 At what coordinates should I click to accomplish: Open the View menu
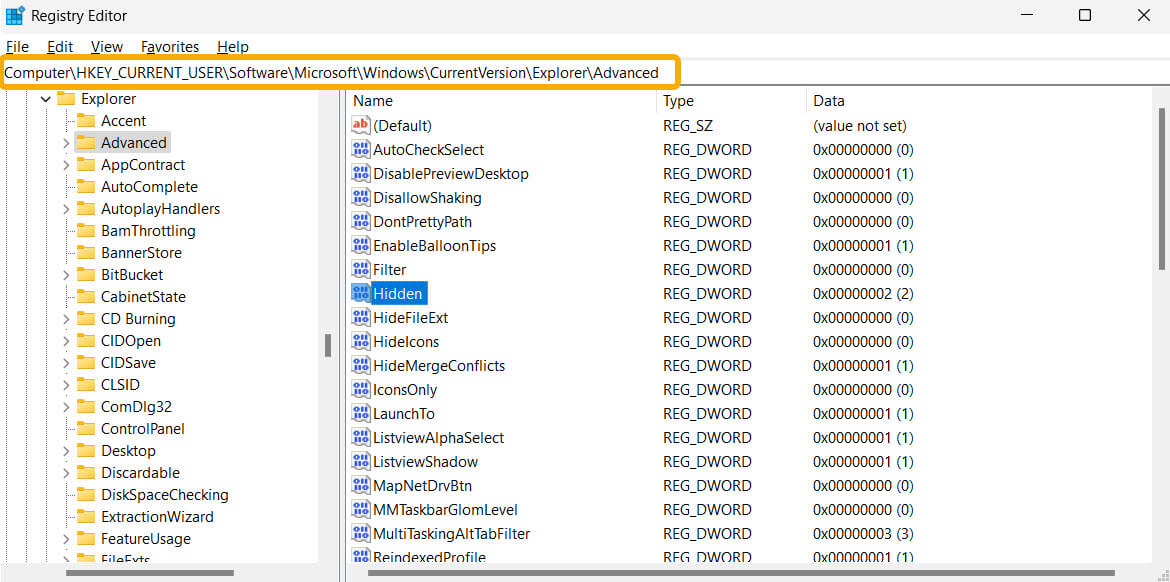106,46
